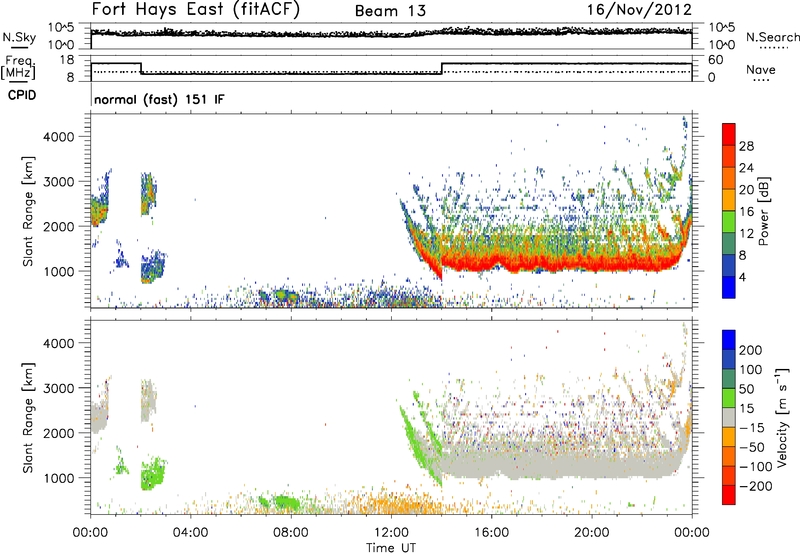Click the "Slant Range [km]" label of the velocity panel
The image size is (800, 554).
pyautogui.click(x=28, y=417)
